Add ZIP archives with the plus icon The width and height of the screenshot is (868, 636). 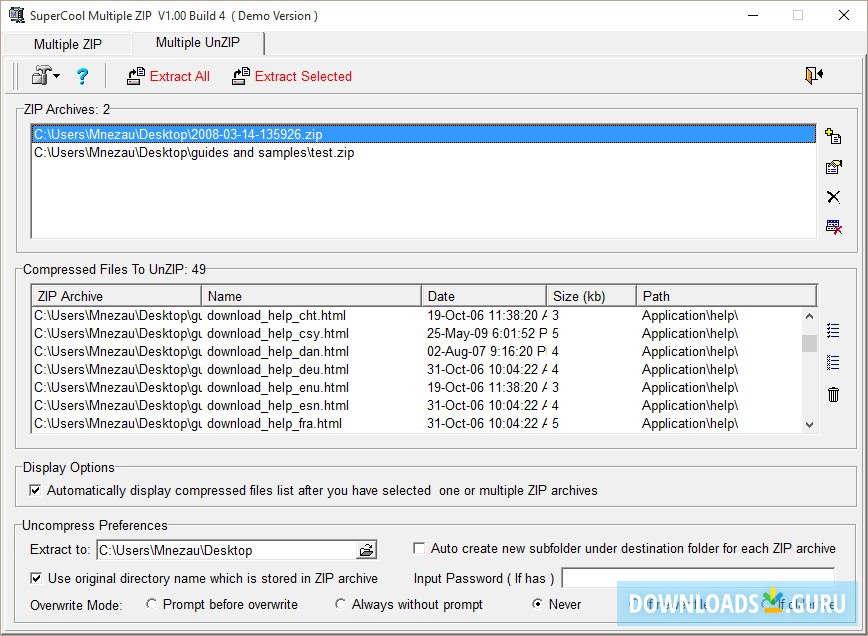pyautogui.click(x=833, y=136)
